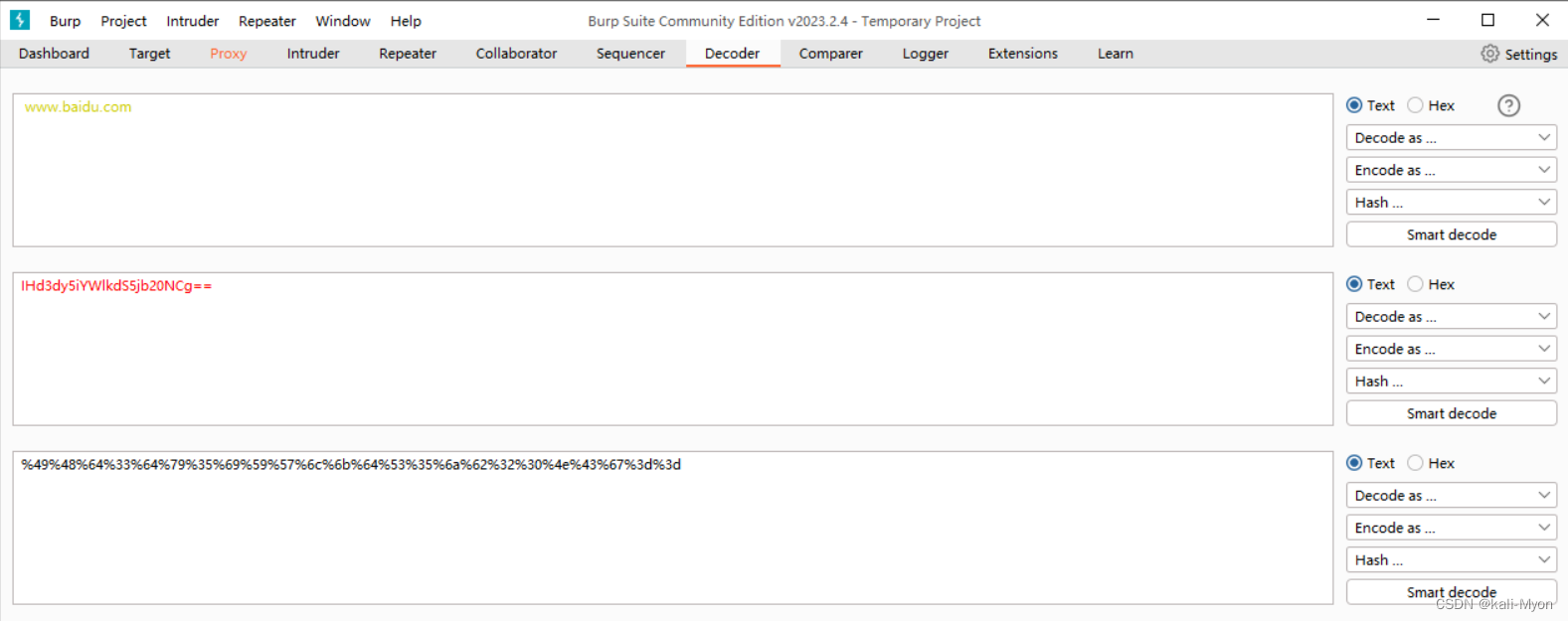
Task: Open first row's Encode as dropdown
Action: pos(1451,170)
